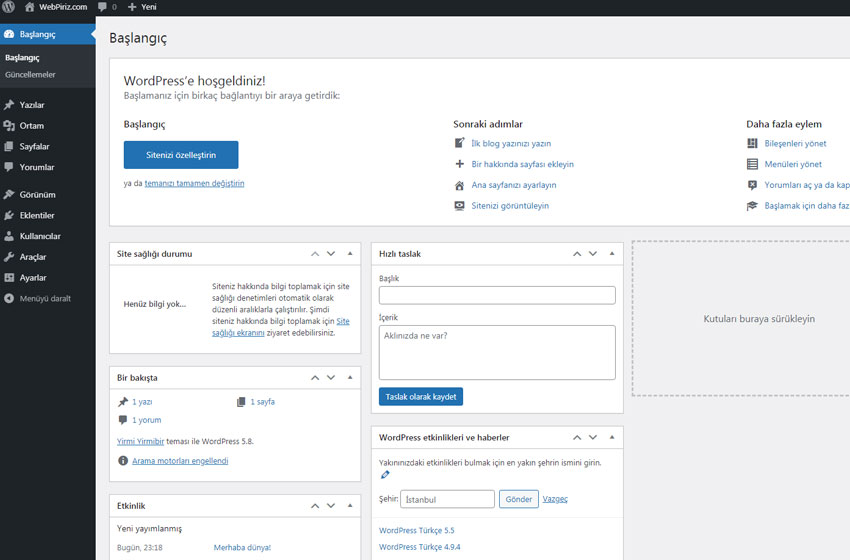Open temanızı tamamen değiştirin link
850x560 pixels.
point(195,183)
